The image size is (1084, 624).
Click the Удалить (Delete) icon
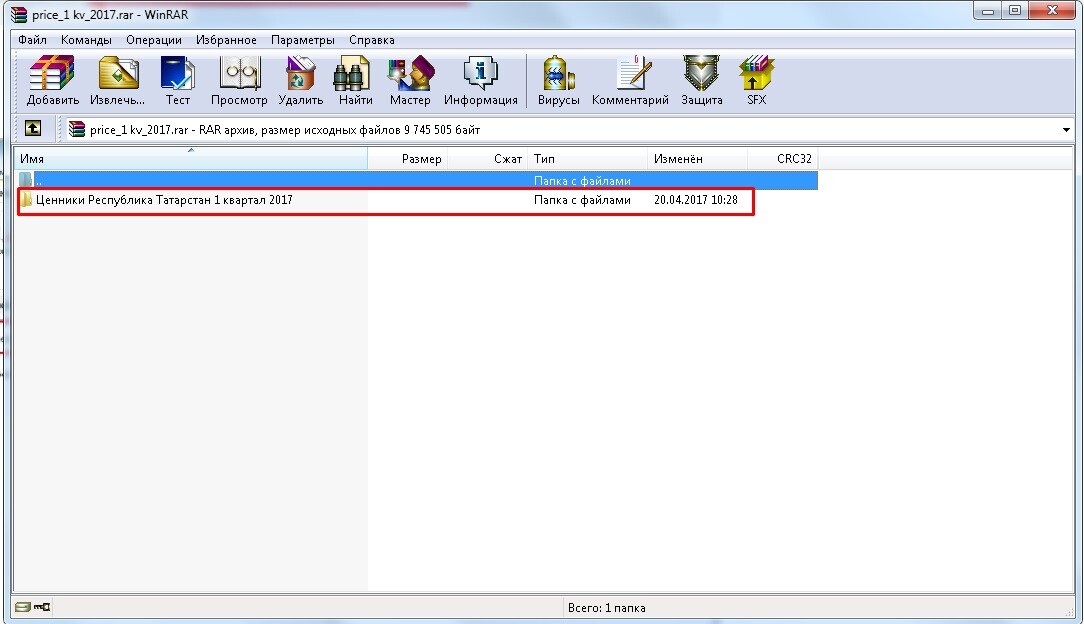(x=301, y=80)
